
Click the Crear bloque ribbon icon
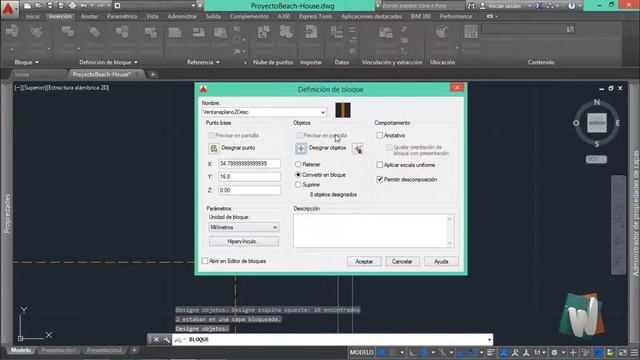[x=67, y=32]
